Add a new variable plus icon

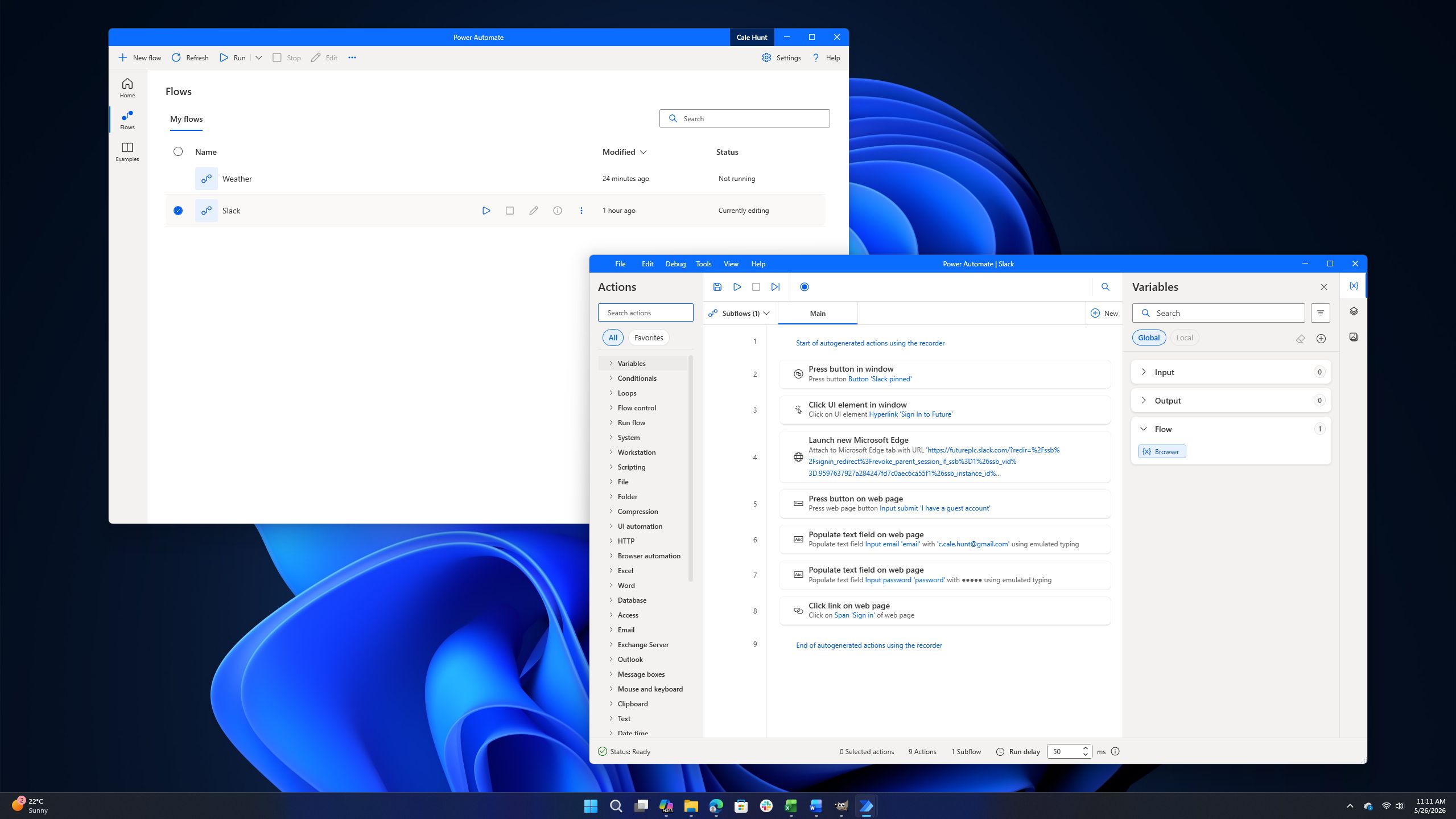point(1321,339)
